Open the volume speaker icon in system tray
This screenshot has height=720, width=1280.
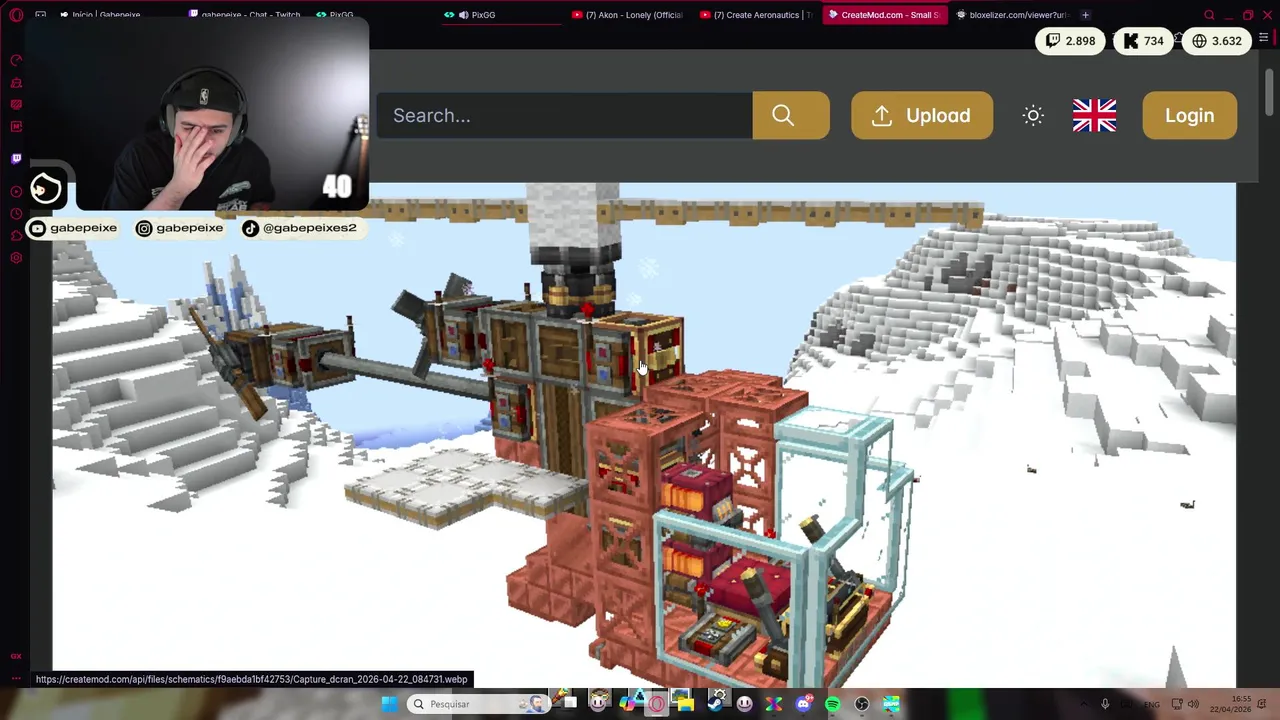(1193, 704)
